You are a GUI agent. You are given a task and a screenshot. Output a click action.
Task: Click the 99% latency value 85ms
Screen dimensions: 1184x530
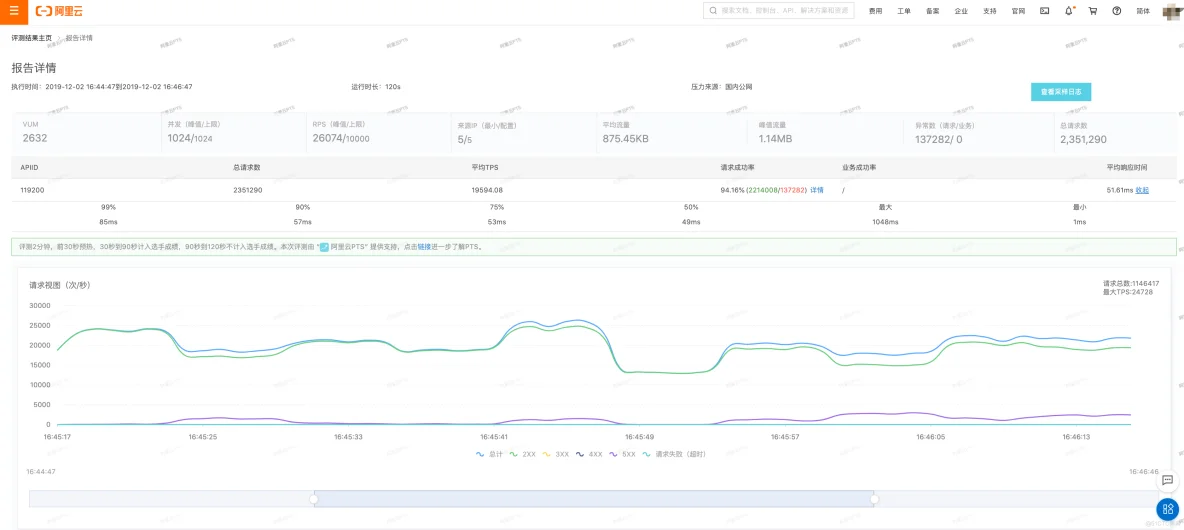coord(108,222)
